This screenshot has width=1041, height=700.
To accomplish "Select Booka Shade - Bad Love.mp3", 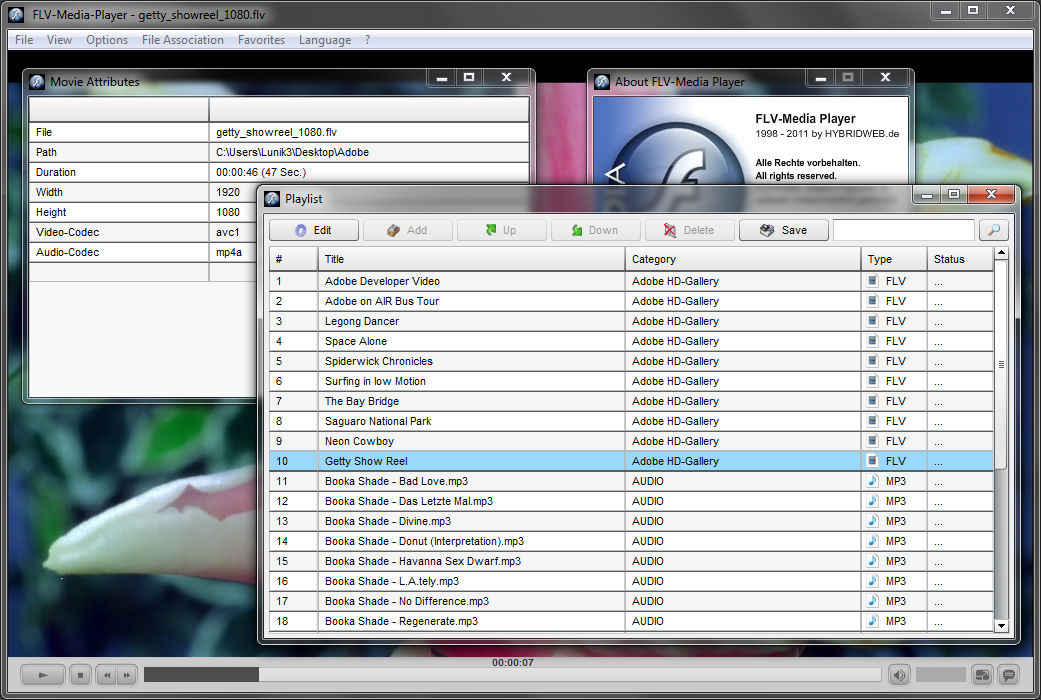I will (631, 481).
